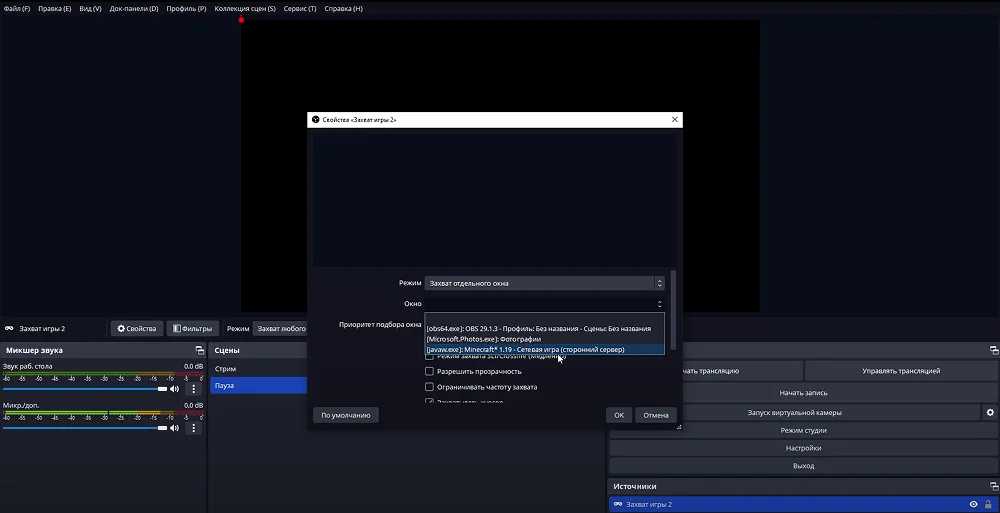Image resolution: width=1000 pixels, height=513 pixels.
Task: Mute the Микр./доп. speaker icon
Action: pyautogui.click(x=175, y=428)
